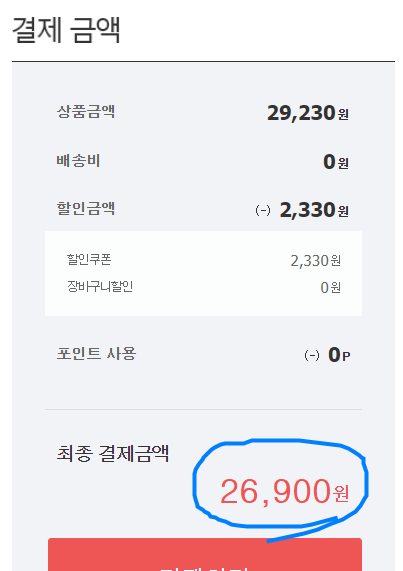Screen dimensions: 403x571
Task: Click the 0원 cart discount value
Action: click(331, 288)
